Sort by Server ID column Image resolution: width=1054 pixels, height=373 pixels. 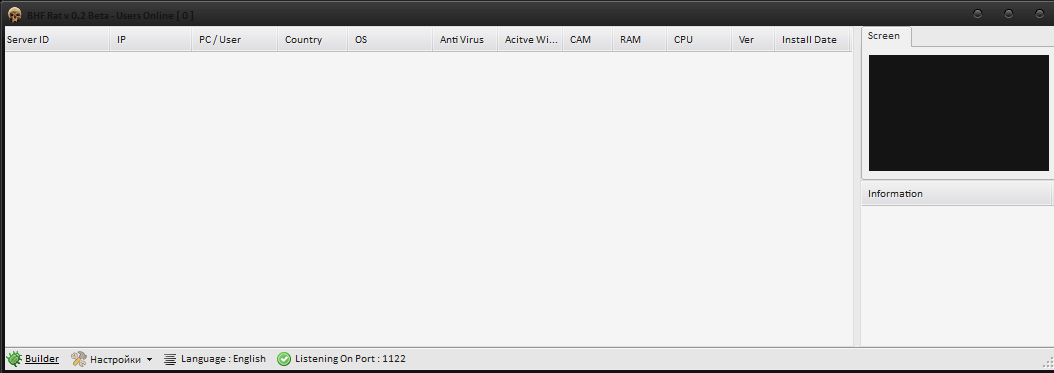(57, 40)
